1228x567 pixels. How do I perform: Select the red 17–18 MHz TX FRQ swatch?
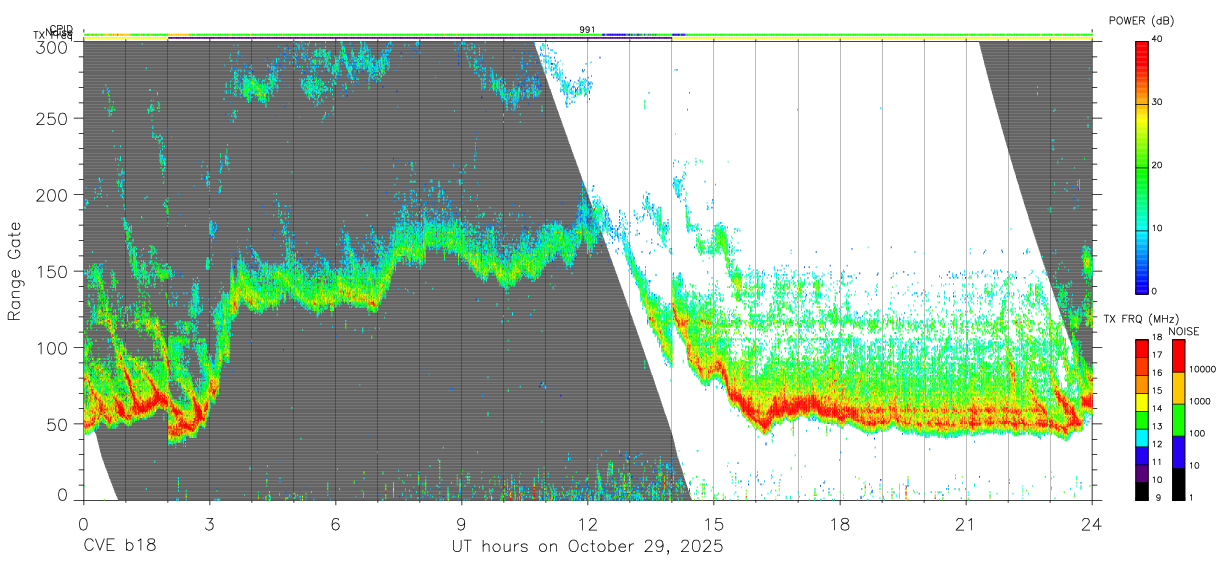pos(1141,347)
